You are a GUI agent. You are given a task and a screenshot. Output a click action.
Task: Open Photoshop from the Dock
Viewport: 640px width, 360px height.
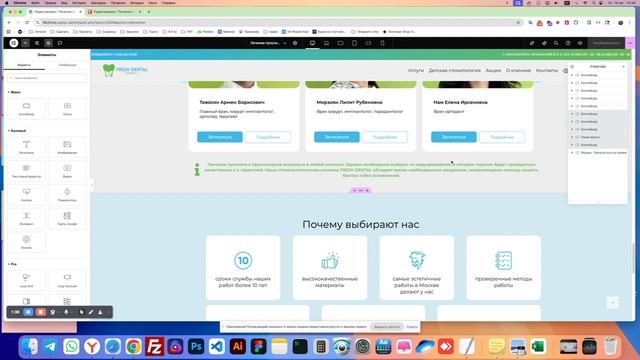coord(196,347)
